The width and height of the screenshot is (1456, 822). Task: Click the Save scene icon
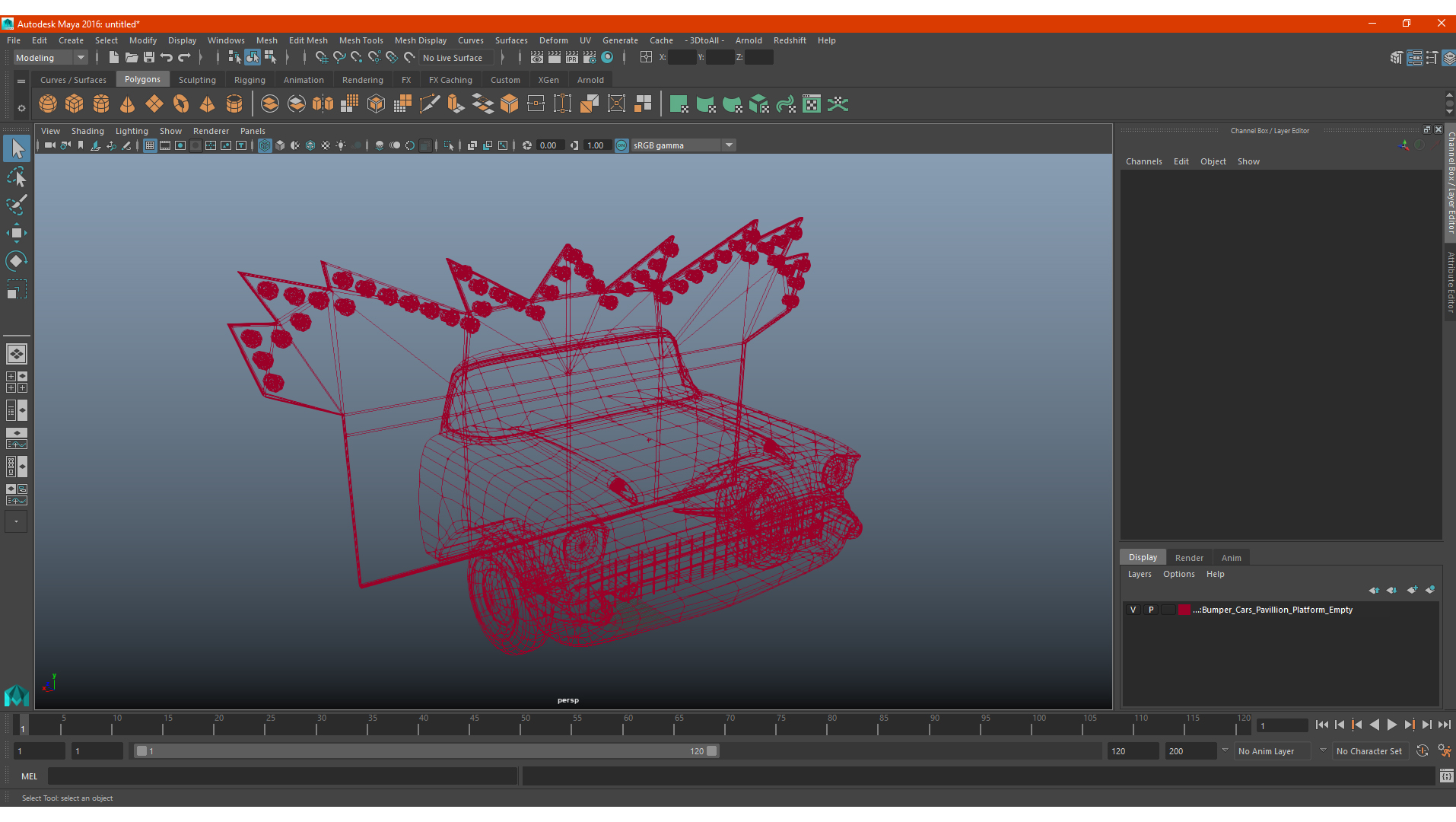click(x=149, y=57)
